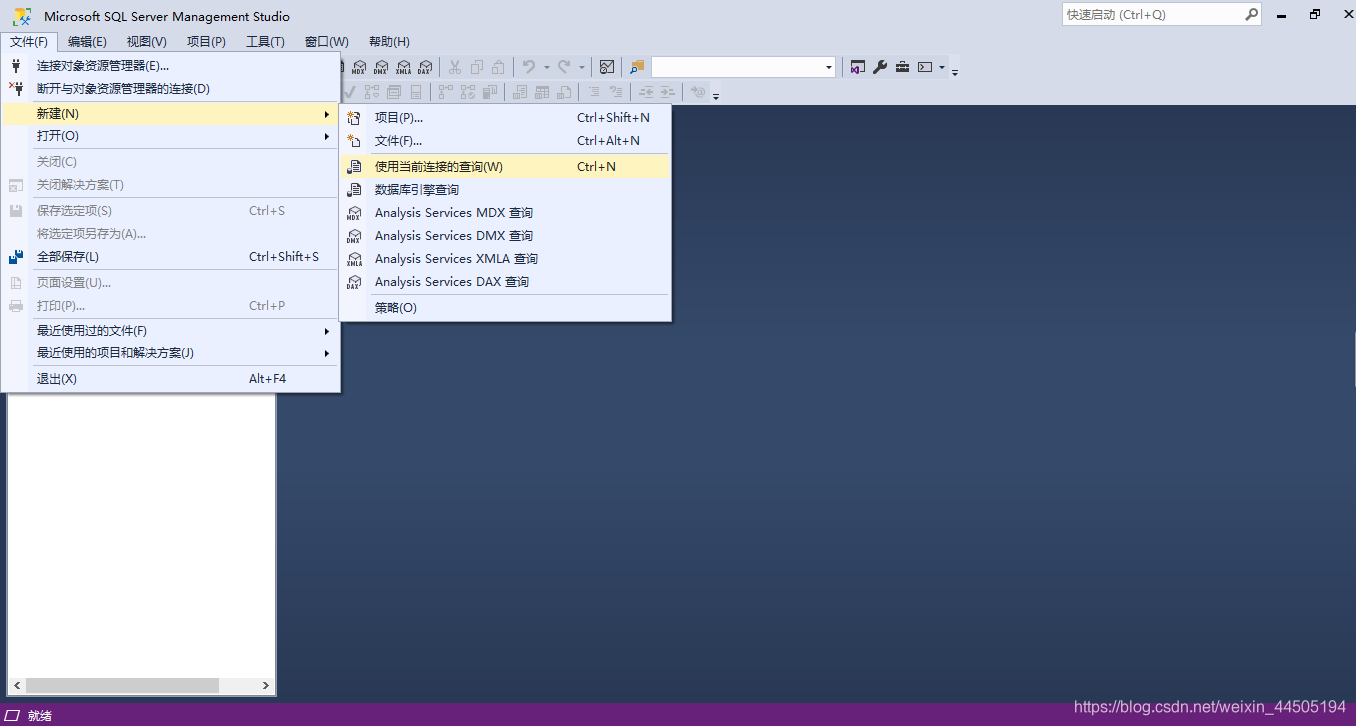Screen dimensions: 1356x726
Task: Click the Paste toolbar icon
Action: (x=498, y=67)
